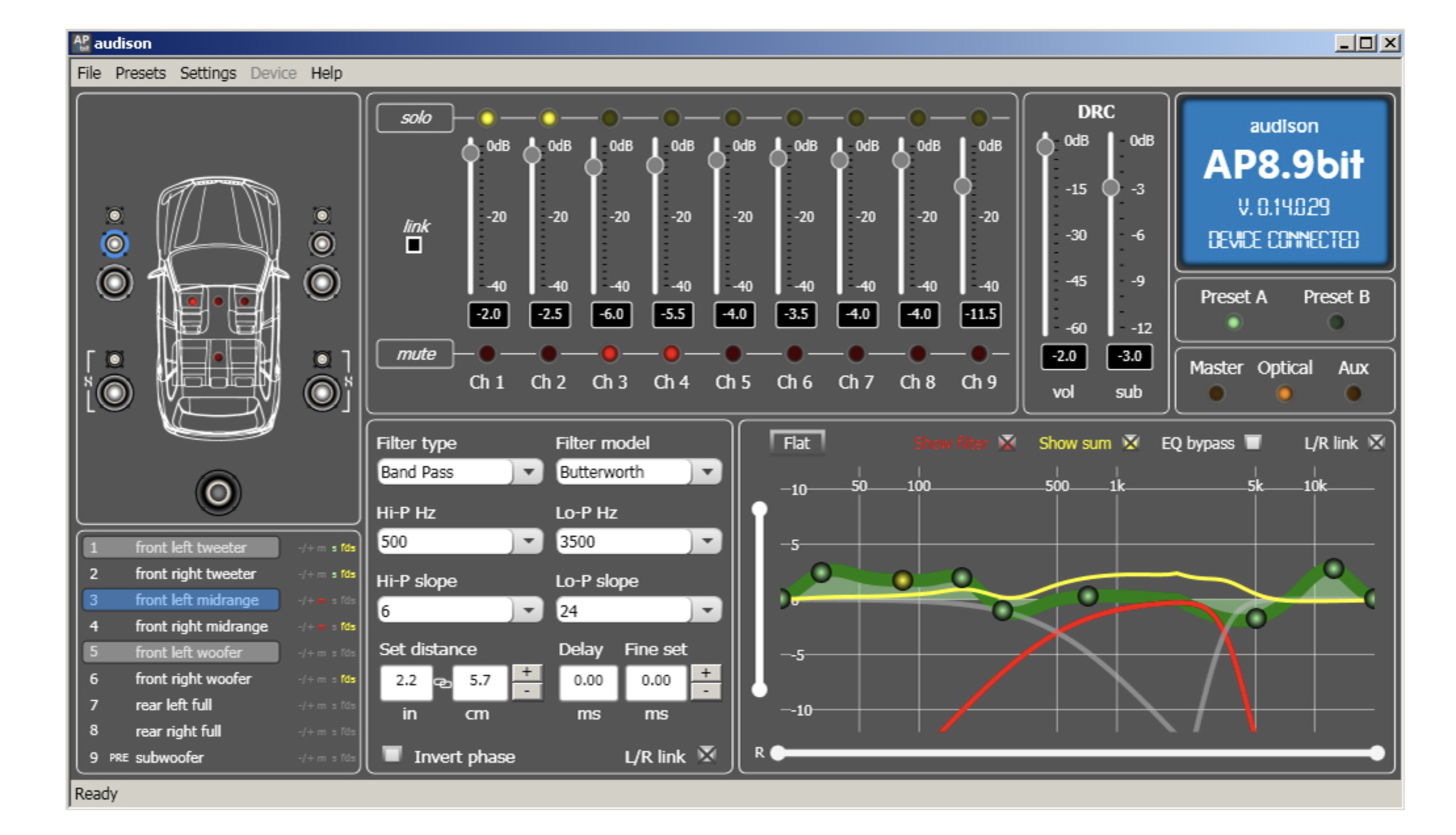
Task: Click the yellow EQ point on graph
Action: [x=903, y=580]
